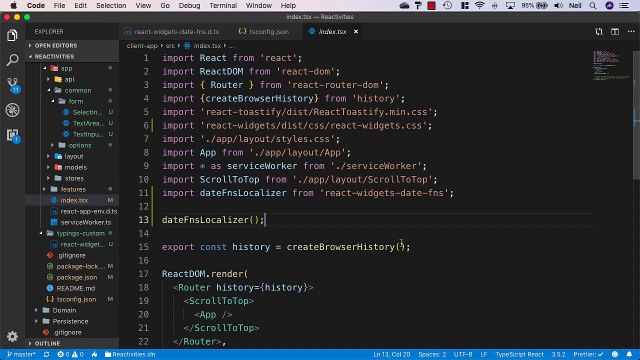The width and height of the screenshot is (640, 360).
Task: Click Prettier status indicator
Action: 588,354
